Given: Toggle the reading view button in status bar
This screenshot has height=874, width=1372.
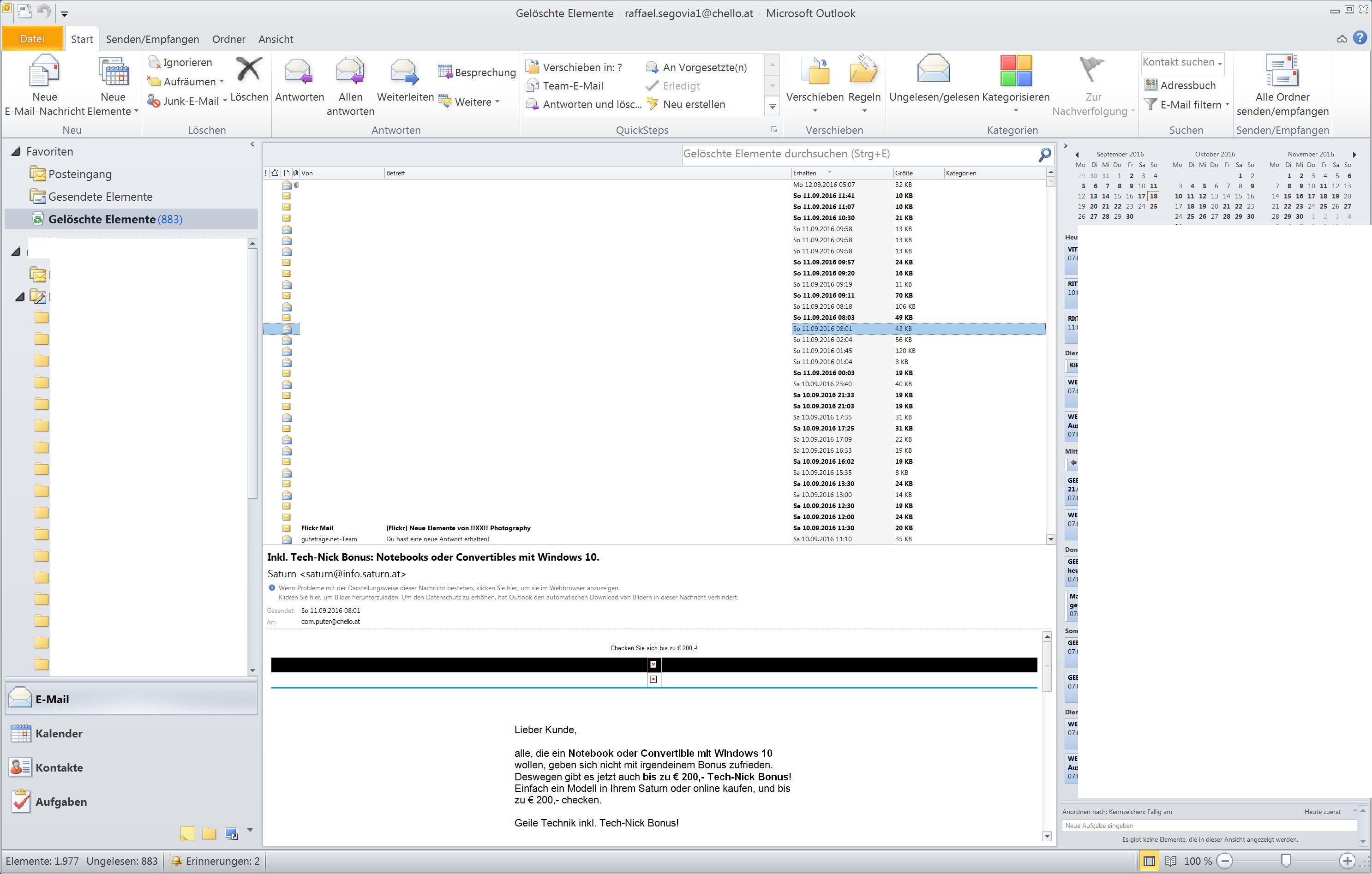Looking at the screenshot, I should pos(1171,861).
